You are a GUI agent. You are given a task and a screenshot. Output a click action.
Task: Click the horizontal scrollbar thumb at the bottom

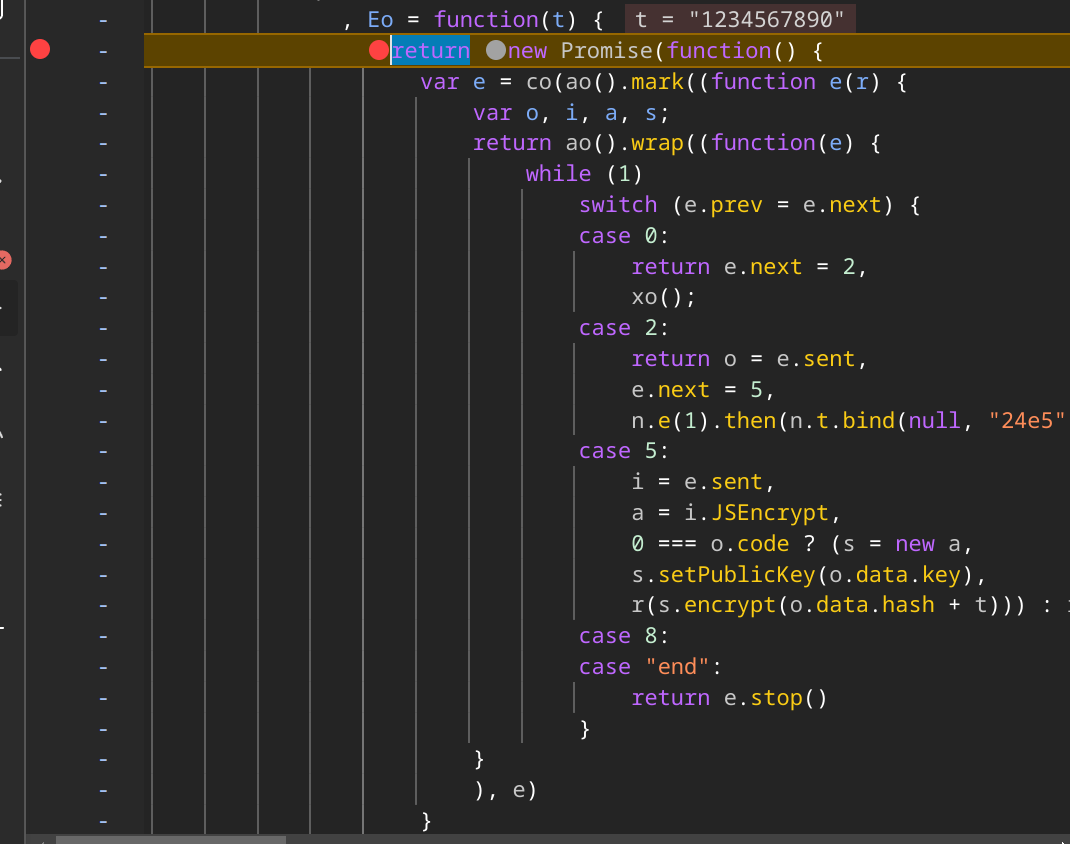pyautogui.click(x=171, y=840)
